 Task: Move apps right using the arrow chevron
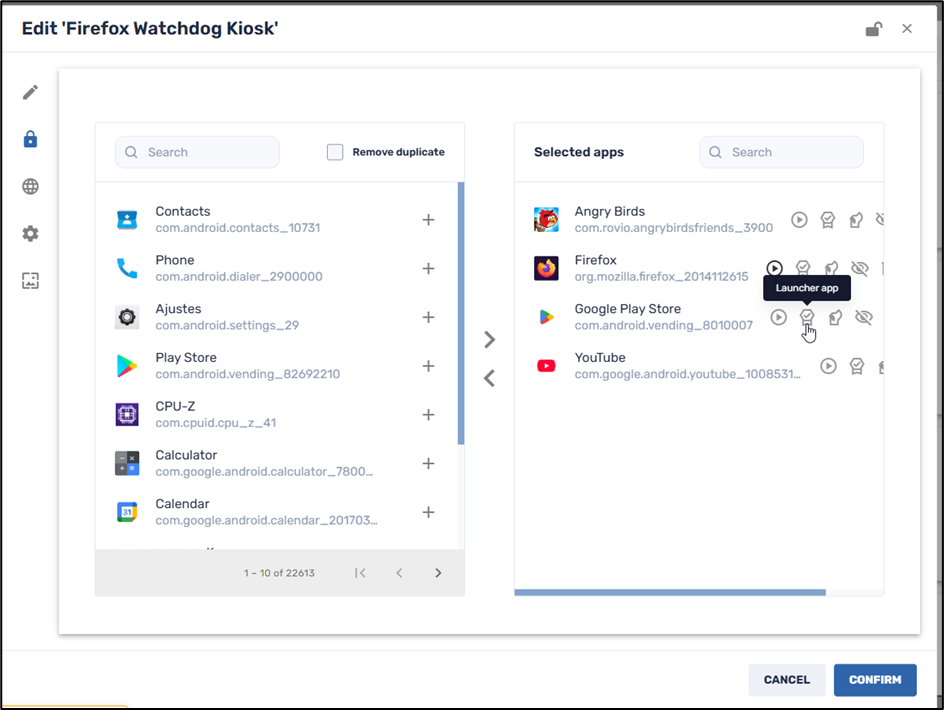[489, 339]
